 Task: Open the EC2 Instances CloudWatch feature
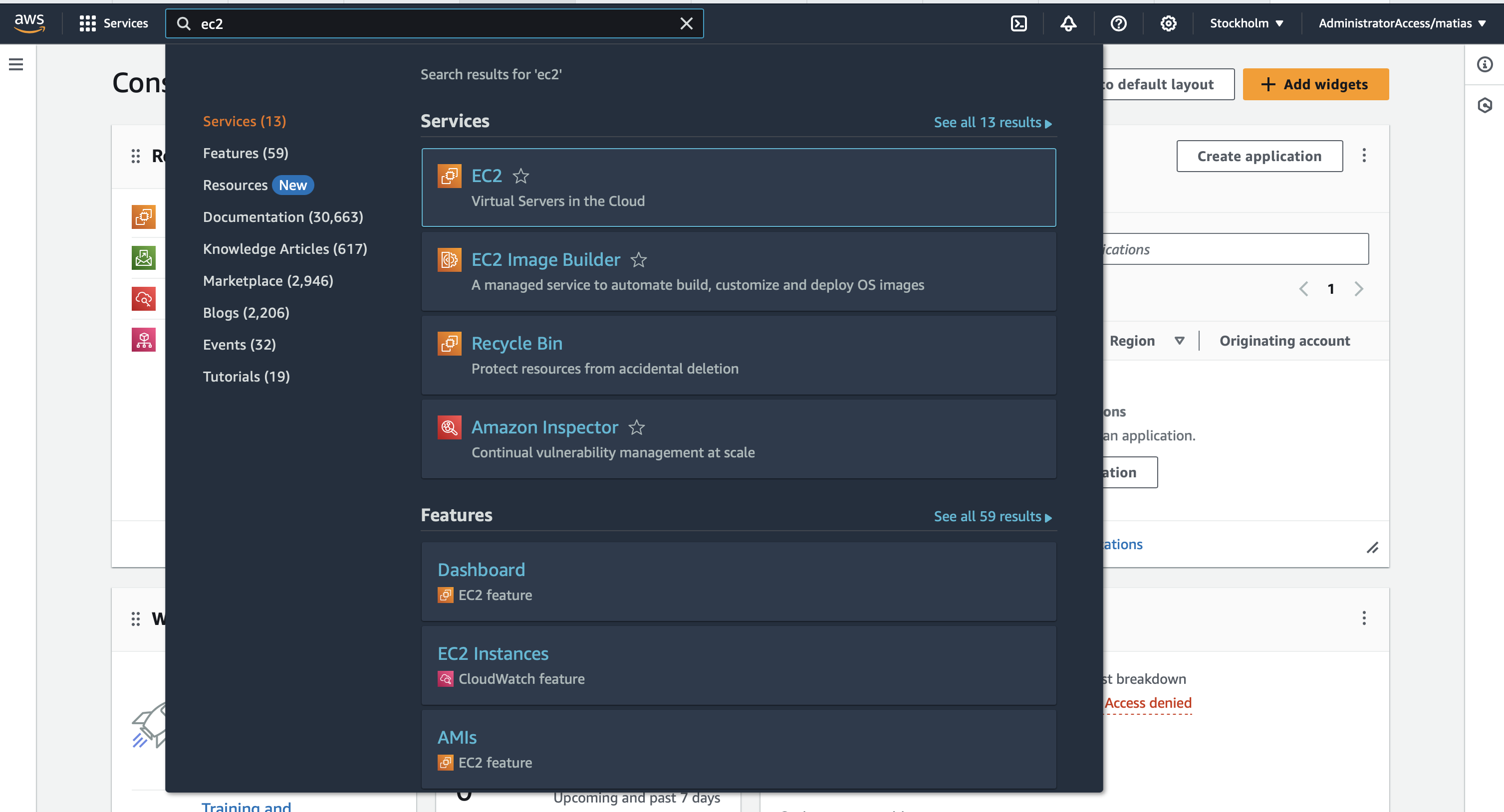coord(739,665)
